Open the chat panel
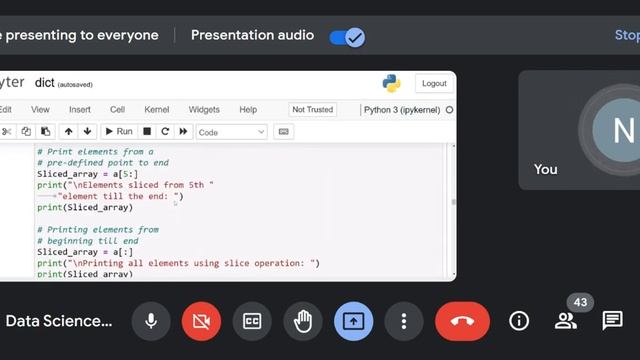This screenshot has height=360, width=640. coord(612,321)
